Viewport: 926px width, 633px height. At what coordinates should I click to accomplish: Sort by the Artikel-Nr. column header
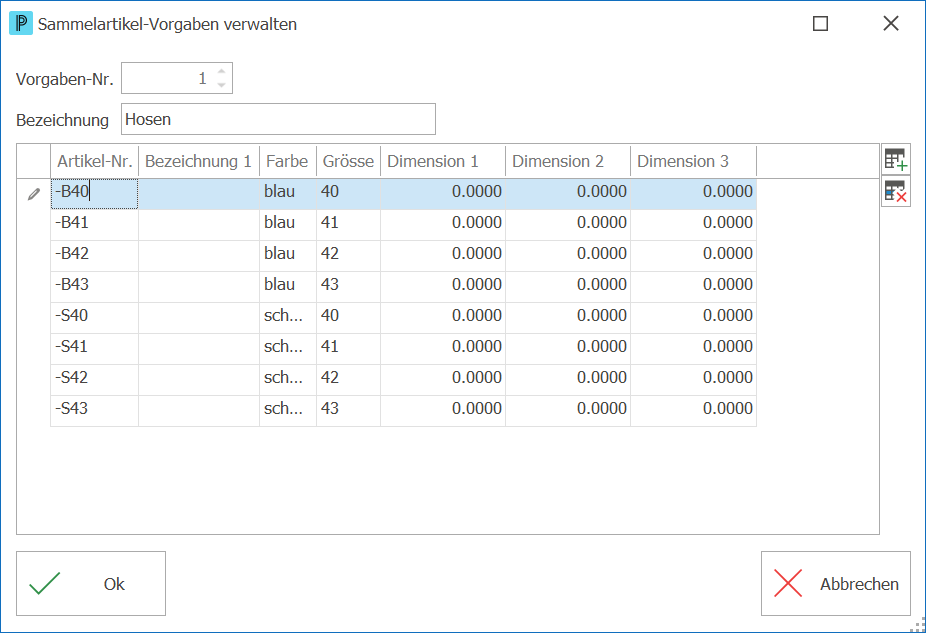pyautogui.click(x=94, y=161)
